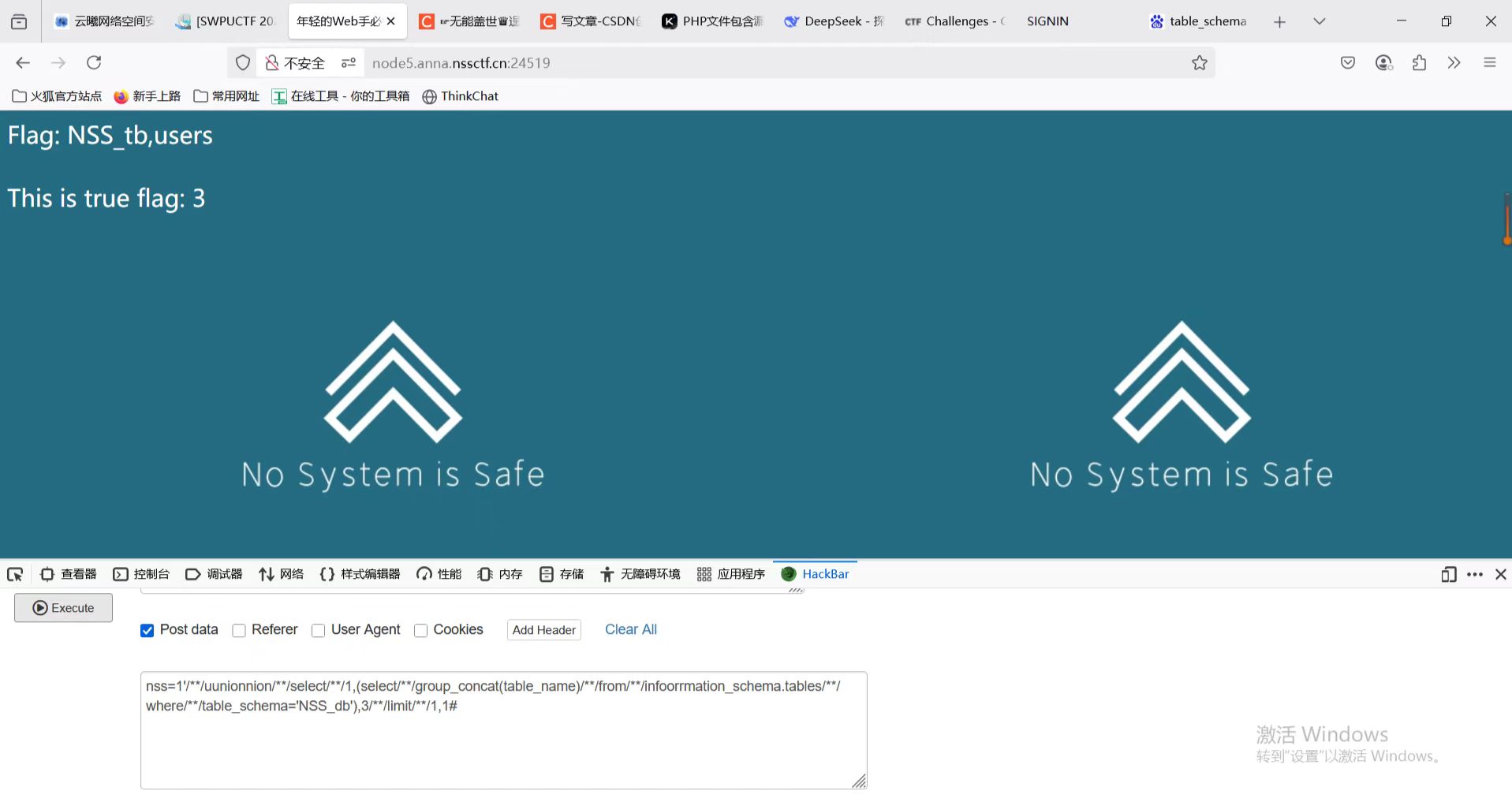1512x798 pixels.
Task: Open 在线工具 bookmark
Action: [x=341, y=96]
